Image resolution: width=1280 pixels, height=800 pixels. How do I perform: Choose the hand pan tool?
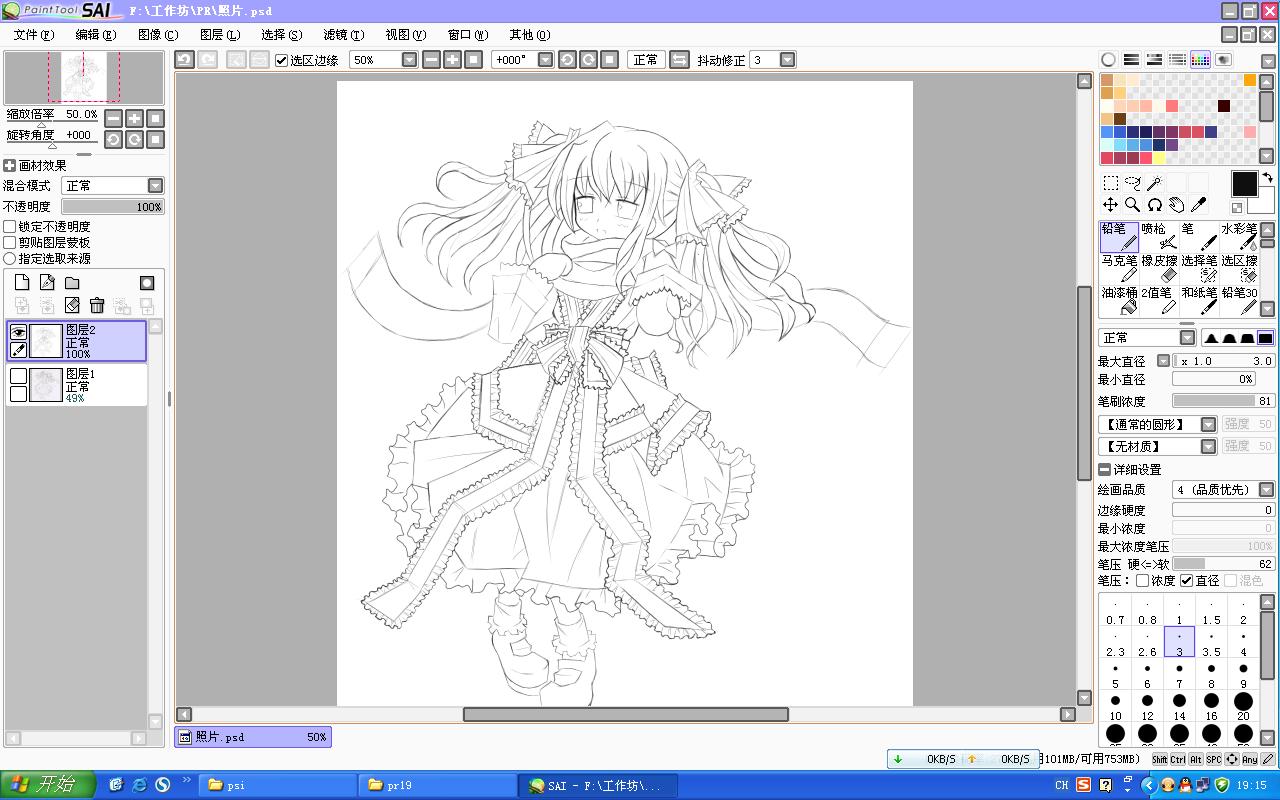pyautogui.click(x=1176, y=205)
